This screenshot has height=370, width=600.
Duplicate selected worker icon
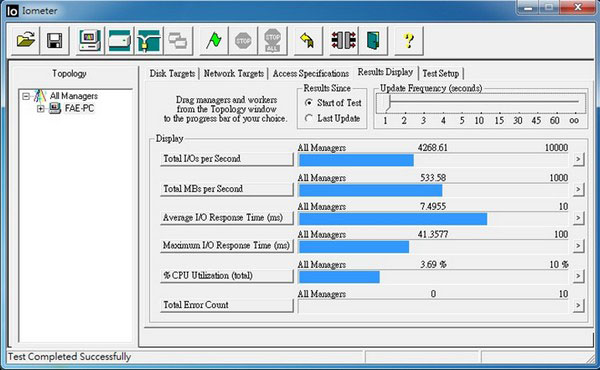[178, 40]
